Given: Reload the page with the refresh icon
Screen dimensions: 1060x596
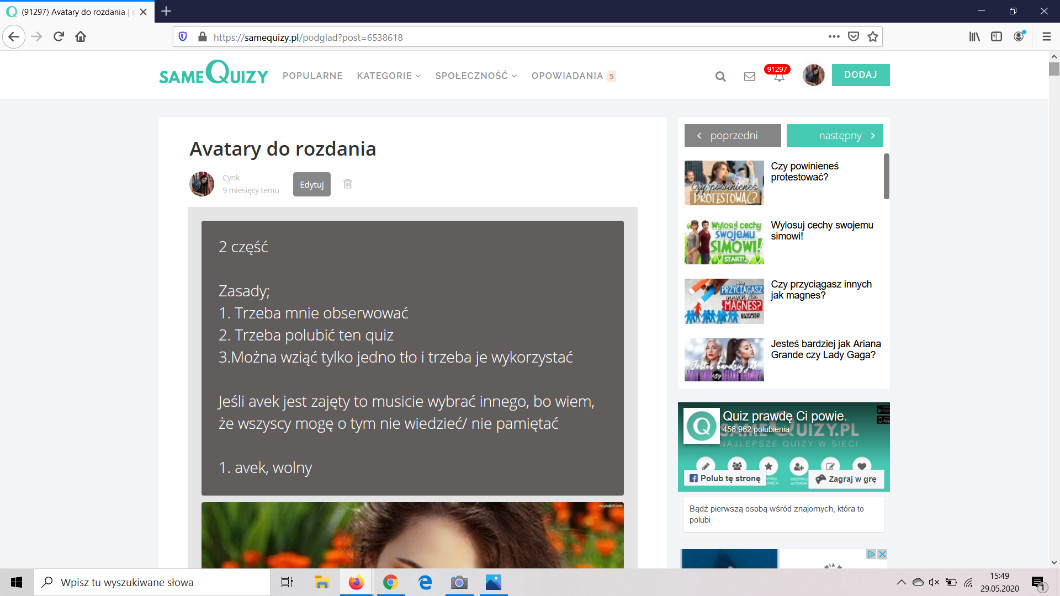Looking at the screenshot, I should (x=59, y=36).
